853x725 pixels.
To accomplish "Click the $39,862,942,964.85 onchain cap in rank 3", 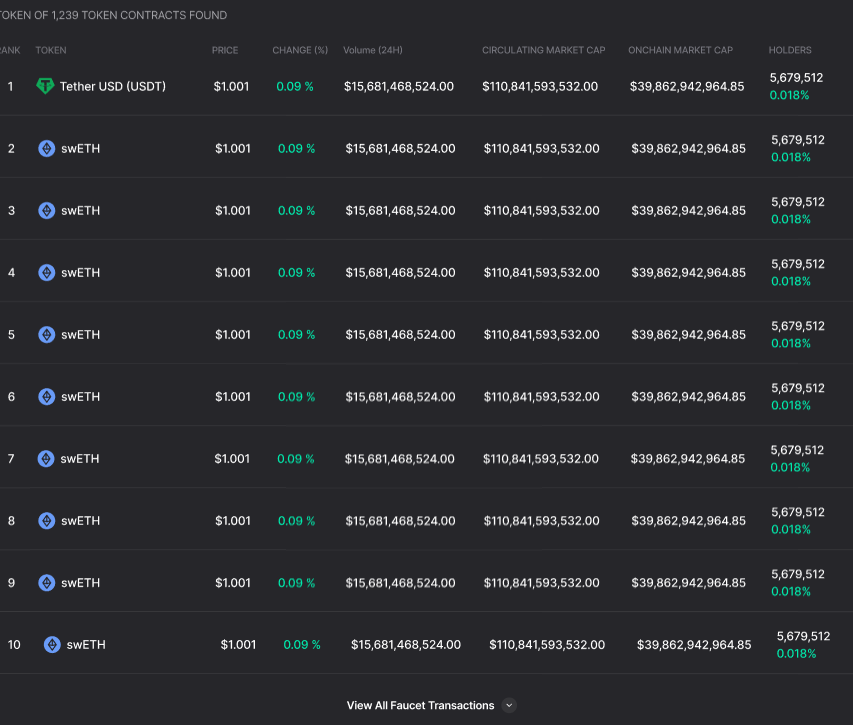I will coord(689,210).
